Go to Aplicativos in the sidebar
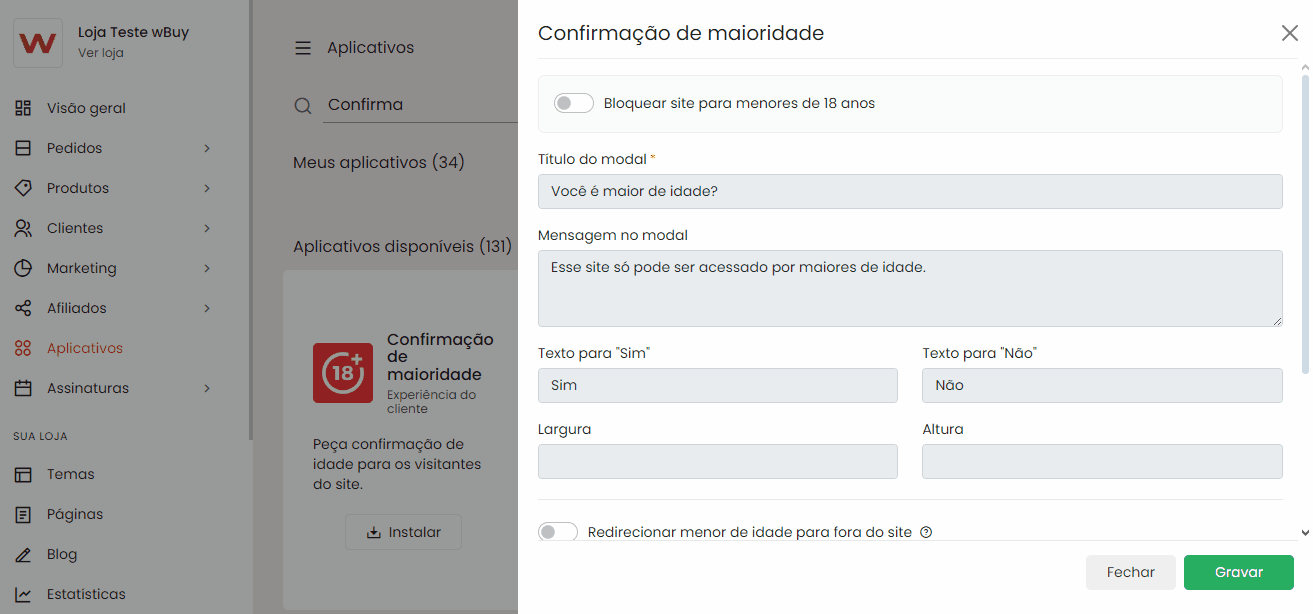Viewport: 1313px width, 614px height. pos(85,348)
